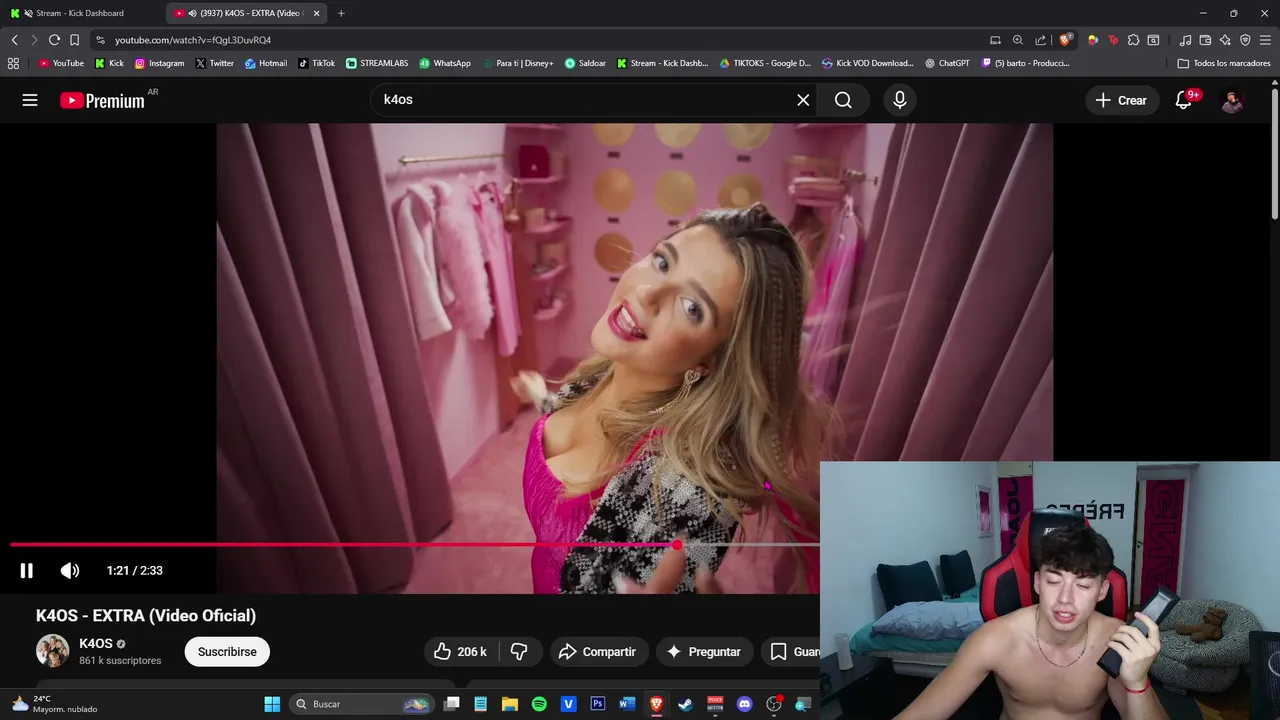
Task: Open the WhatsApp bookmark
Action: point(445,63)
